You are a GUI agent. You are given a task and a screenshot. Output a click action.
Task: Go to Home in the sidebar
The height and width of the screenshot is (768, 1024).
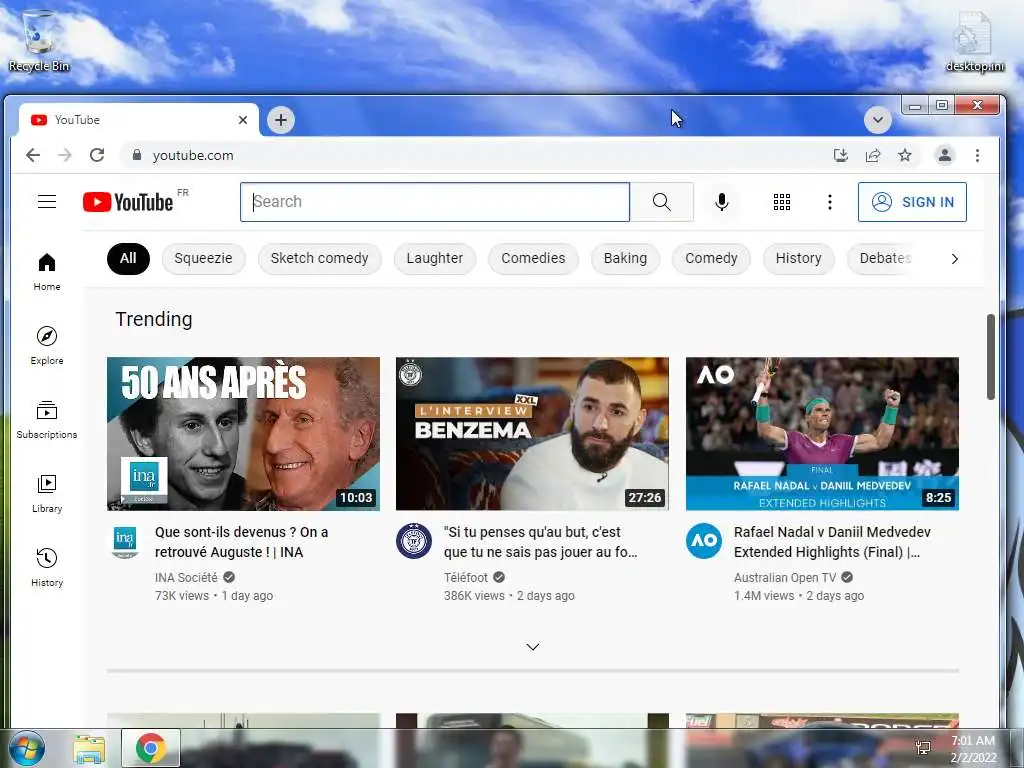tap(47, 272)
